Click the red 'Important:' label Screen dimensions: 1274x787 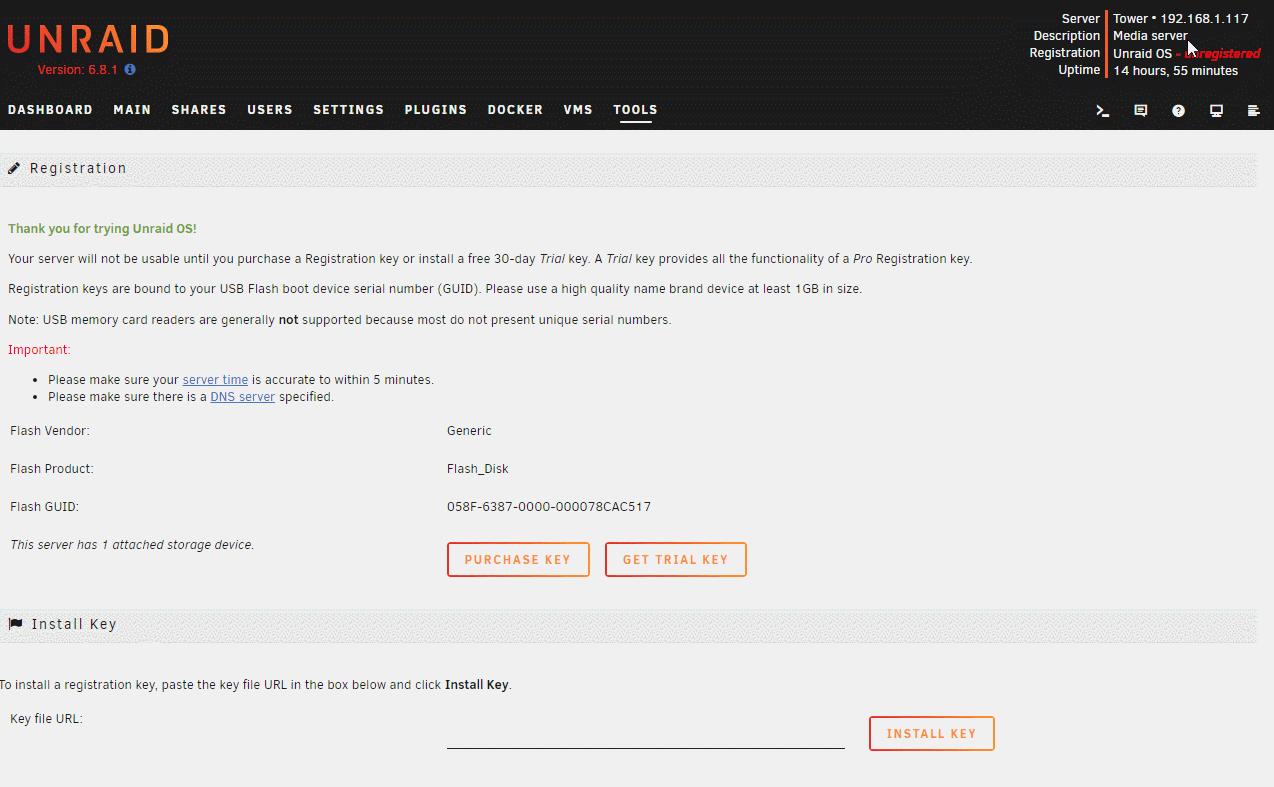(39, 350)
